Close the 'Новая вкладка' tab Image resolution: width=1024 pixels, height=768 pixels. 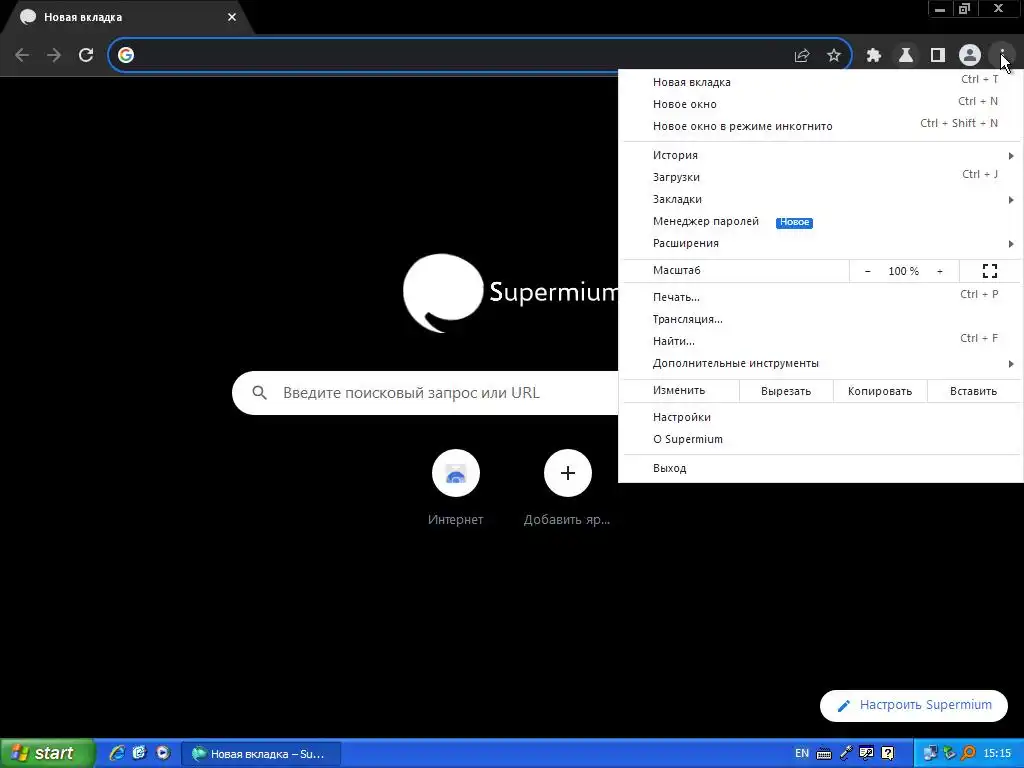pos(232,17)
